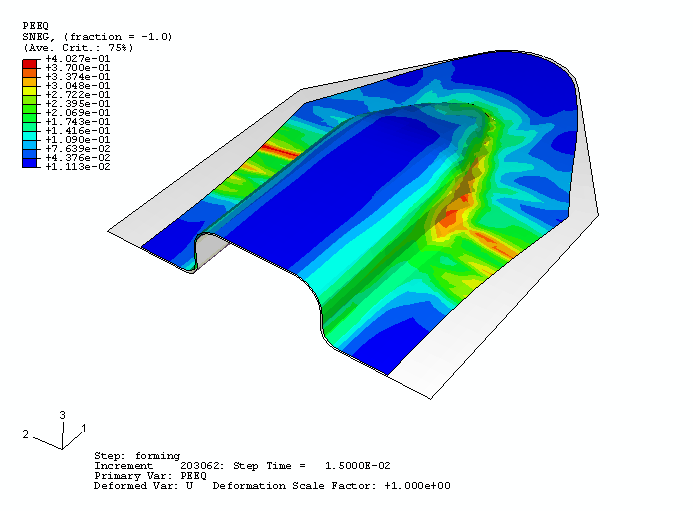This screenshot has height=511, width=693.
Task: Click the cyan legend swatch for +1.090e-01
Action: tap(29, 136)
